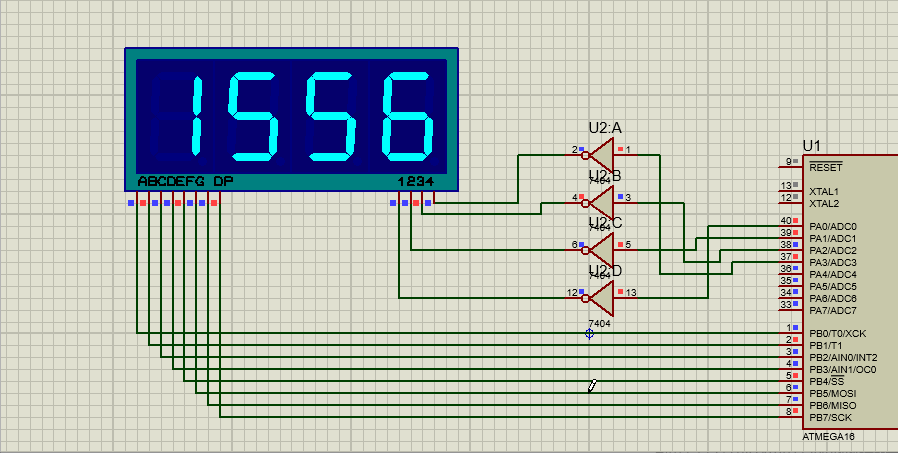Click the ATMEGA16 part name label
Screen dimensions: 898x453
tap(828, 436)
